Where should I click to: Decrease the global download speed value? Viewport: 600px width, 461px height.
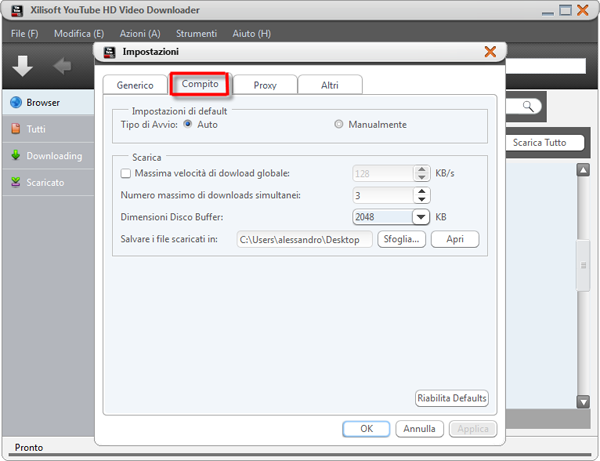pyautogui.click(x=422, y=177)
